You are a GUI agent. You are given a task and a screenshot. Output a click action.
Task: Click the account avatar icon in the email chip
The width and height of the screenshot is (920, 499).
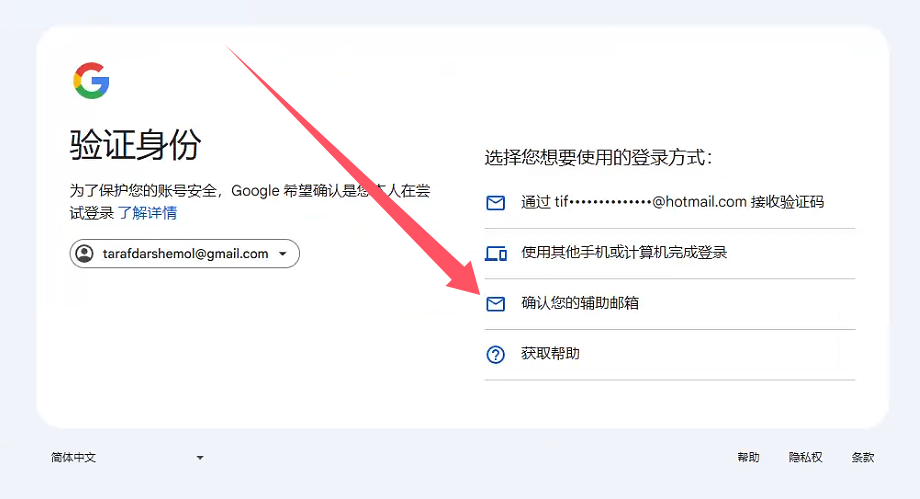85,254
